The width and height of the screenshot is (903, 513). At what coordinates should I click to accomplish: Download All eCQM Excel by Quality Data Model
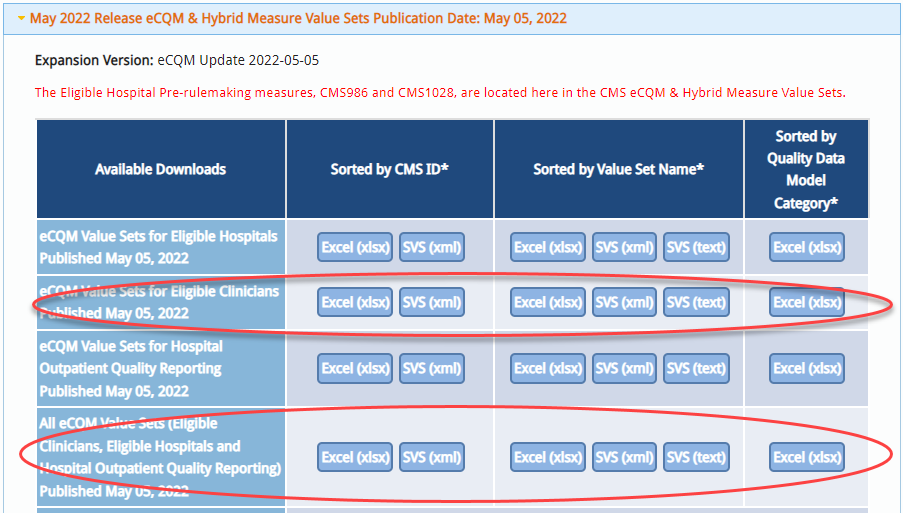click(807, 457)
